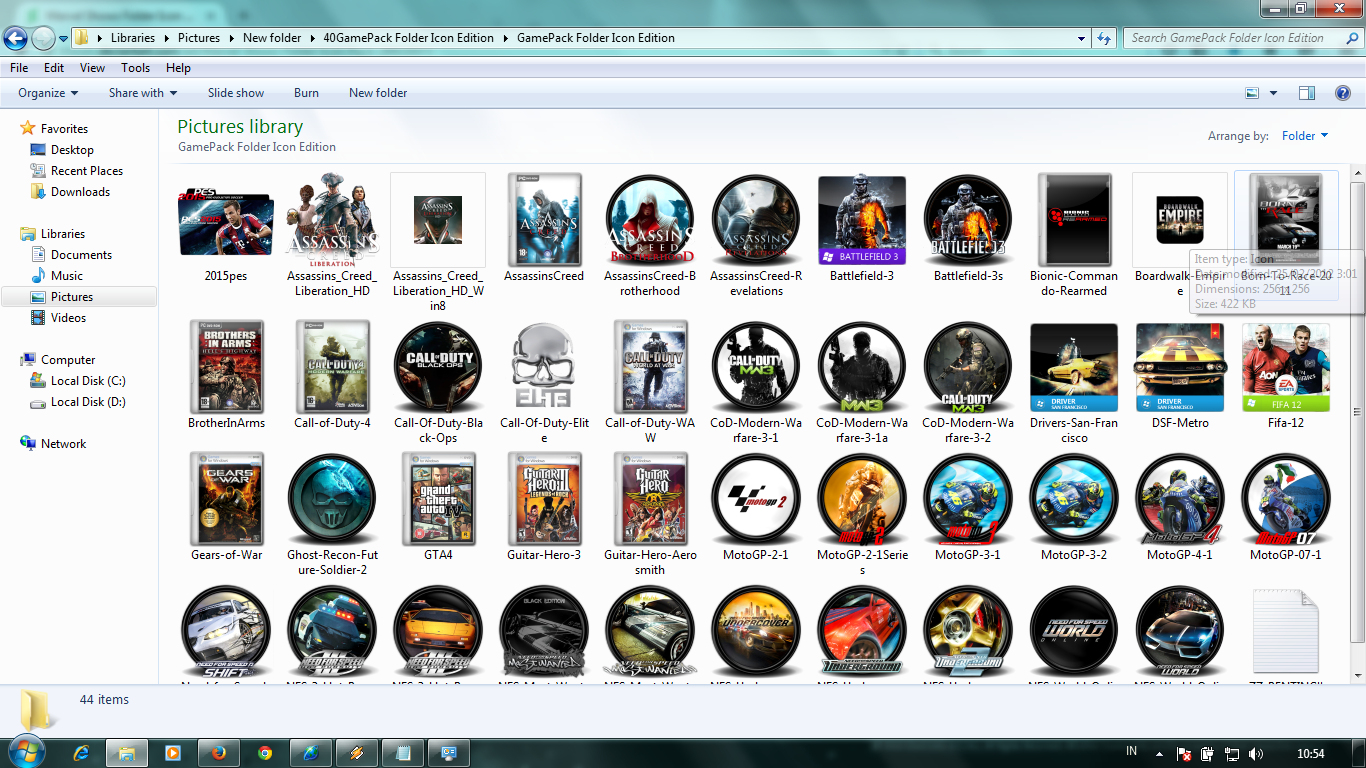This screenshot has width=1366, height=768.
Task: Select Music library in sidebar
Action: click(x=67, y=276)
